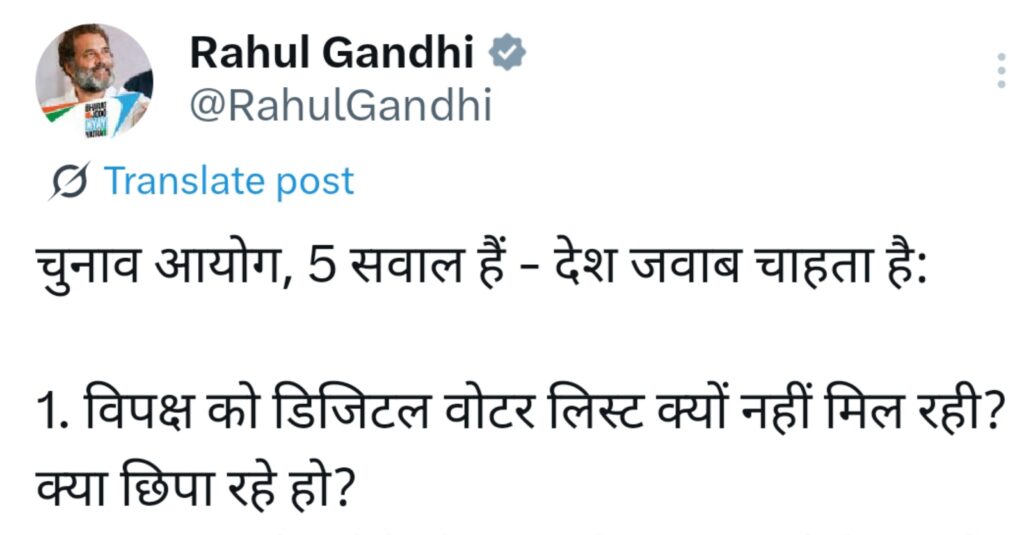Image resolution: width=1024 pixels, height=535 pixels.
Task: Click the word post beside Translate
Action: pyautogui.click(x=317, y=182)
